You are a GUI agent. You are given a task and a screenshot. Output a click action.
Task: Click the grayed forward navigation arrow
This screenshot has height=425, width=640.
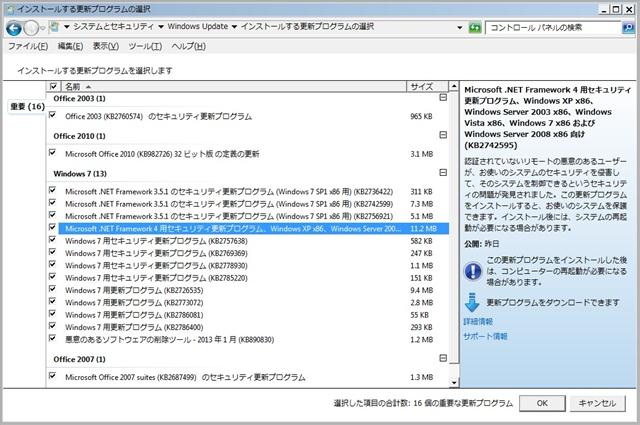pos(31,28)
